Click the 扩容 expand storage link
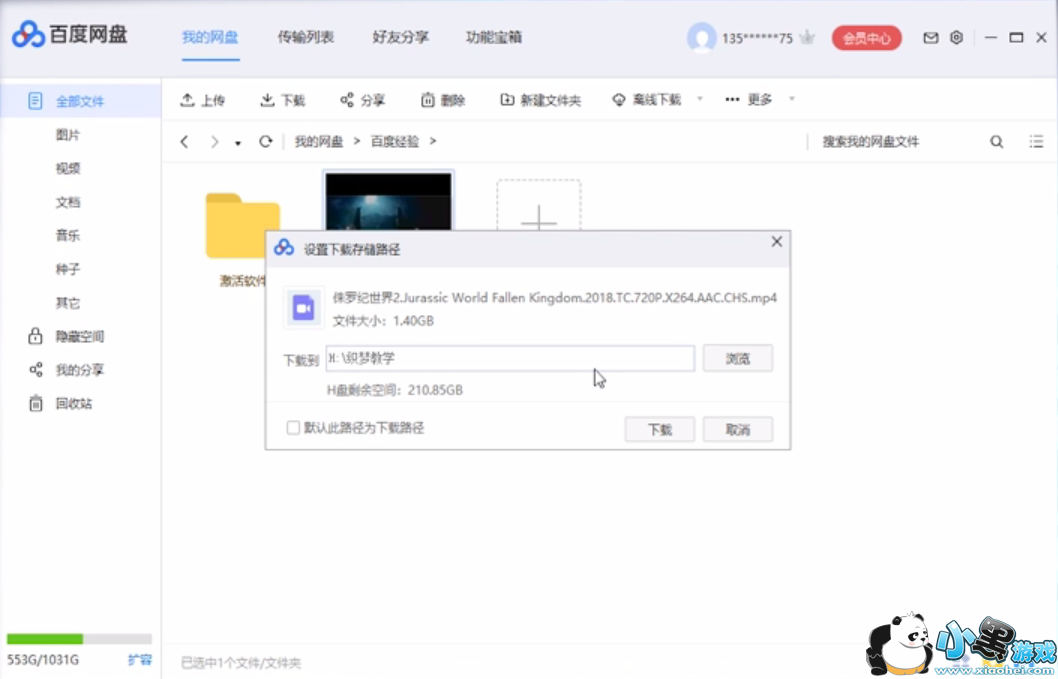 [140, 660]
